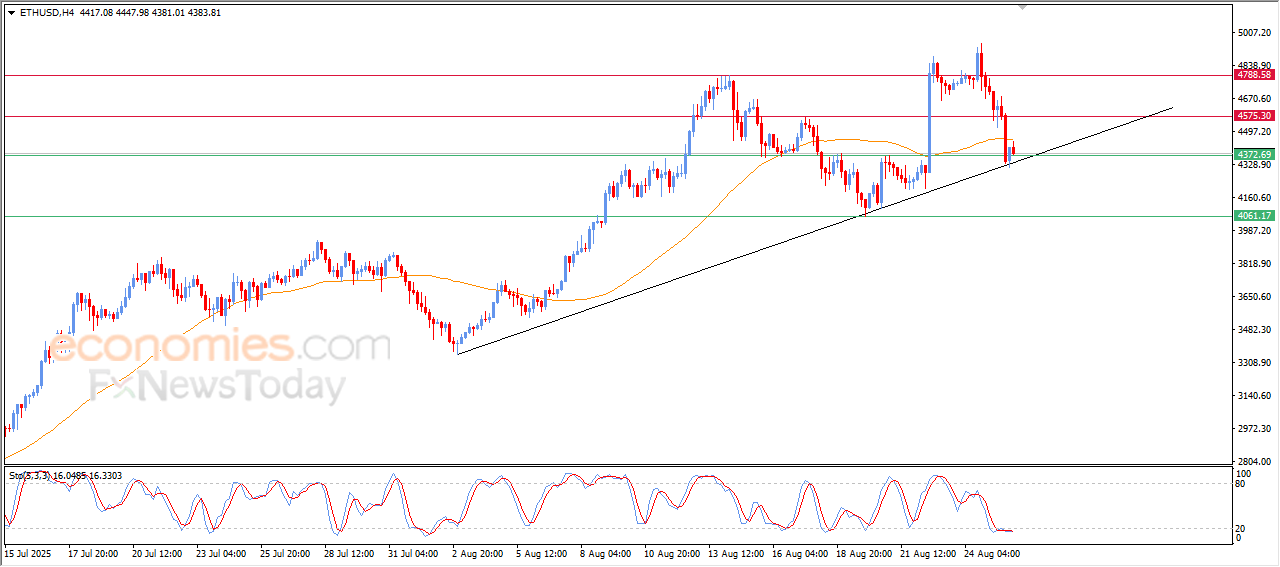Select the high price value 4447.98
This screenshot has height=567, width=1280.
coord(130,13)
